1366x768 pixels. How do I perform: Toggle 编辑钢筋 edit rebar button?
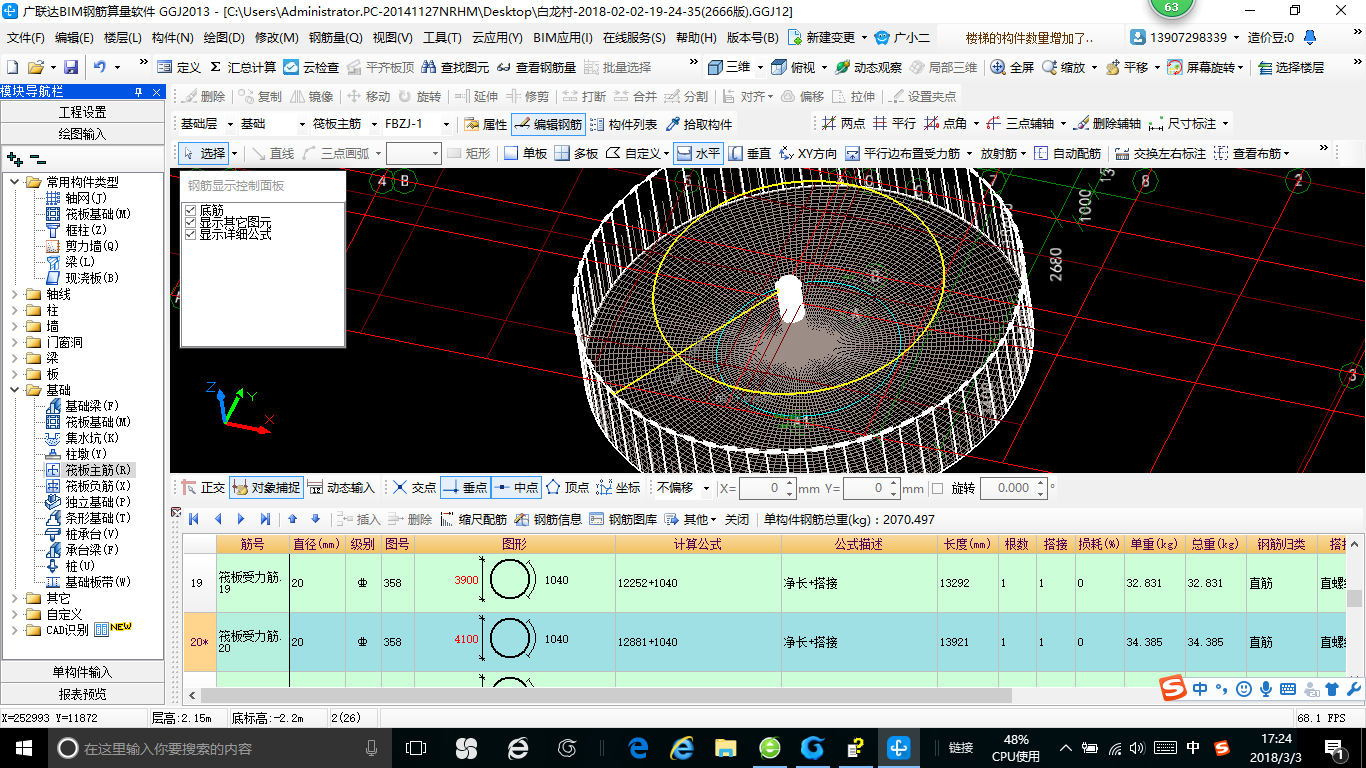click(548, 124)
